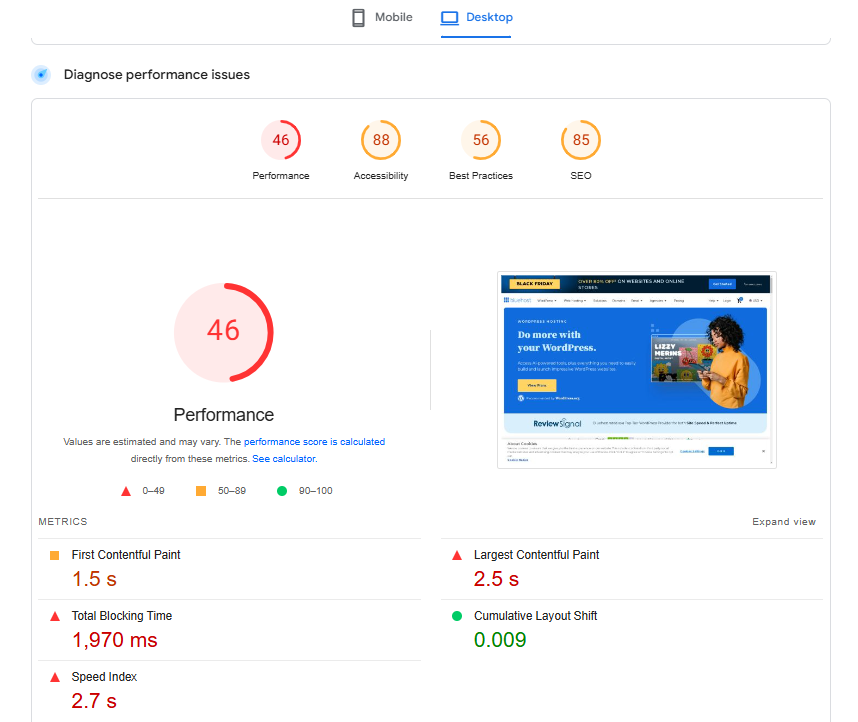This screenshot has height=722, width=858.
Task: Switch to the Mobile tab
Action: (382, 18)
